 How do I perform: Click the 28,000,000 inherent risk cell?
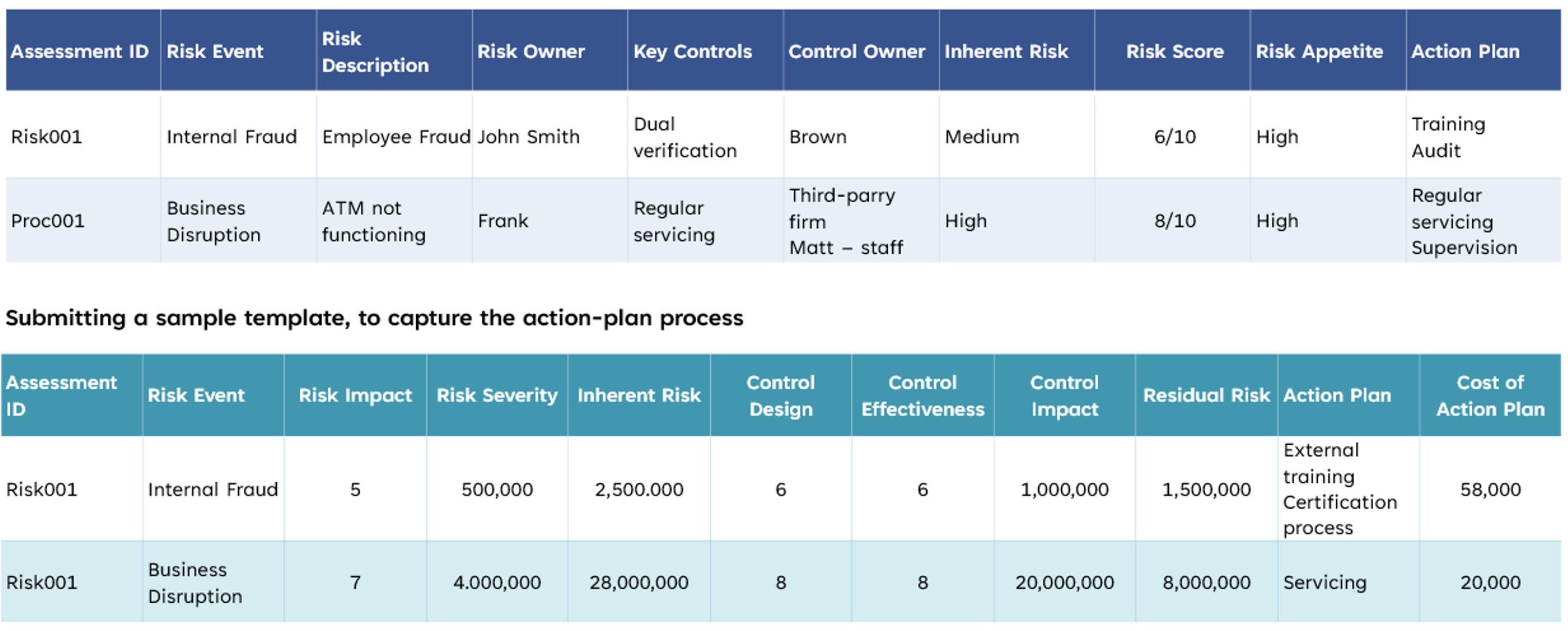tap(639, 583)
